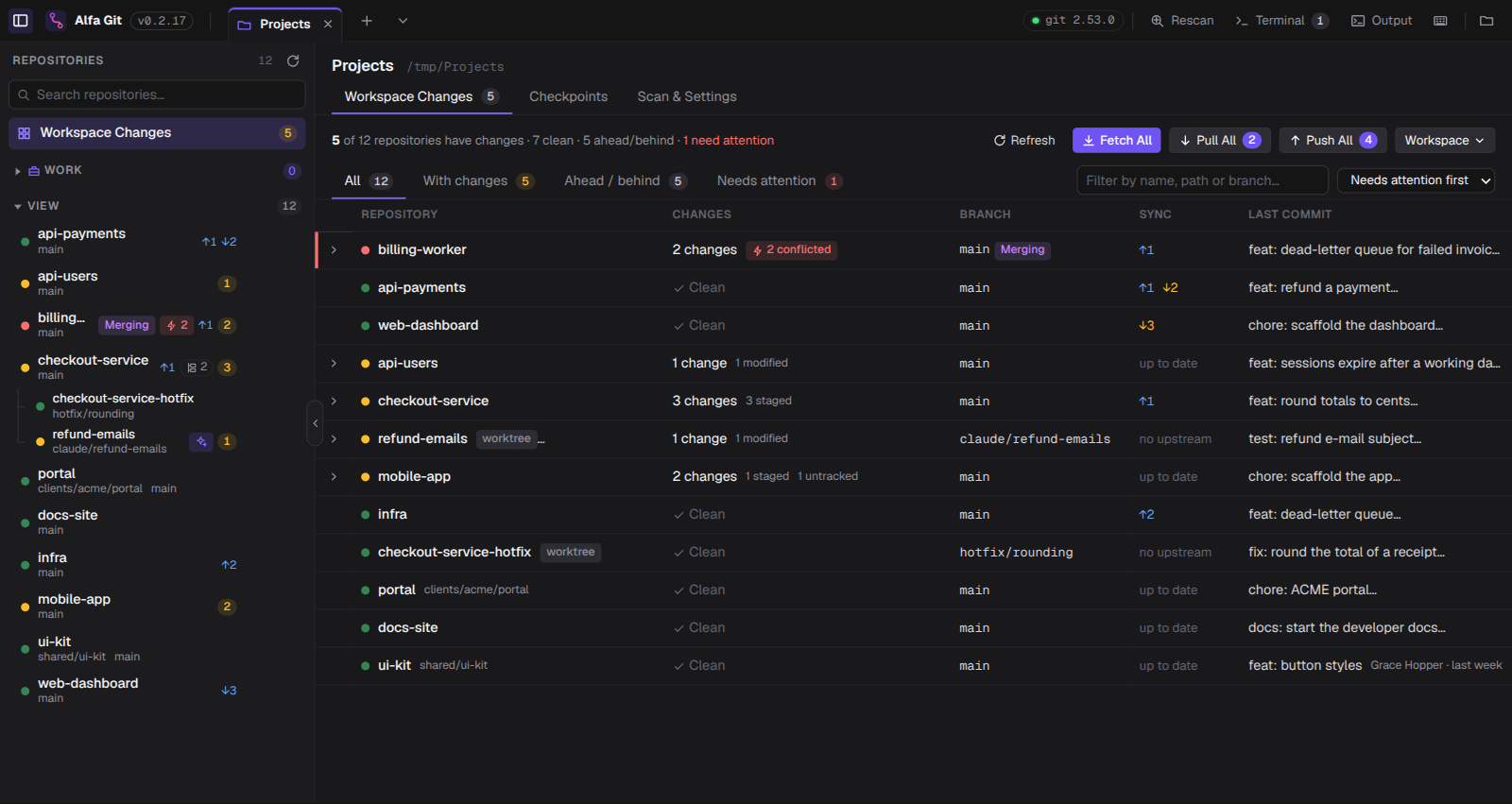
Task: Click Merging badge in billing-worker row
Action: (1022, 250)
